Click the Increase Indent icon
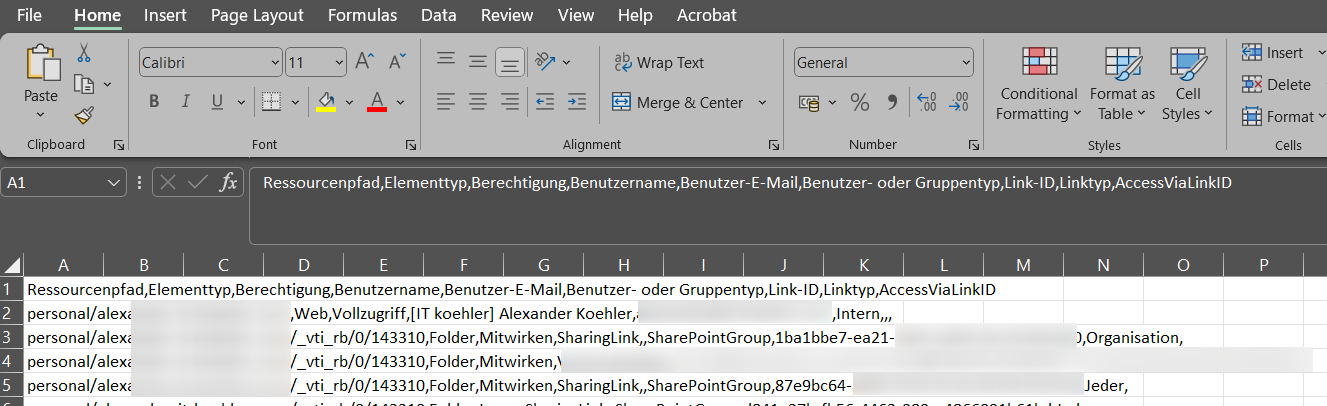 click(576, 102)
